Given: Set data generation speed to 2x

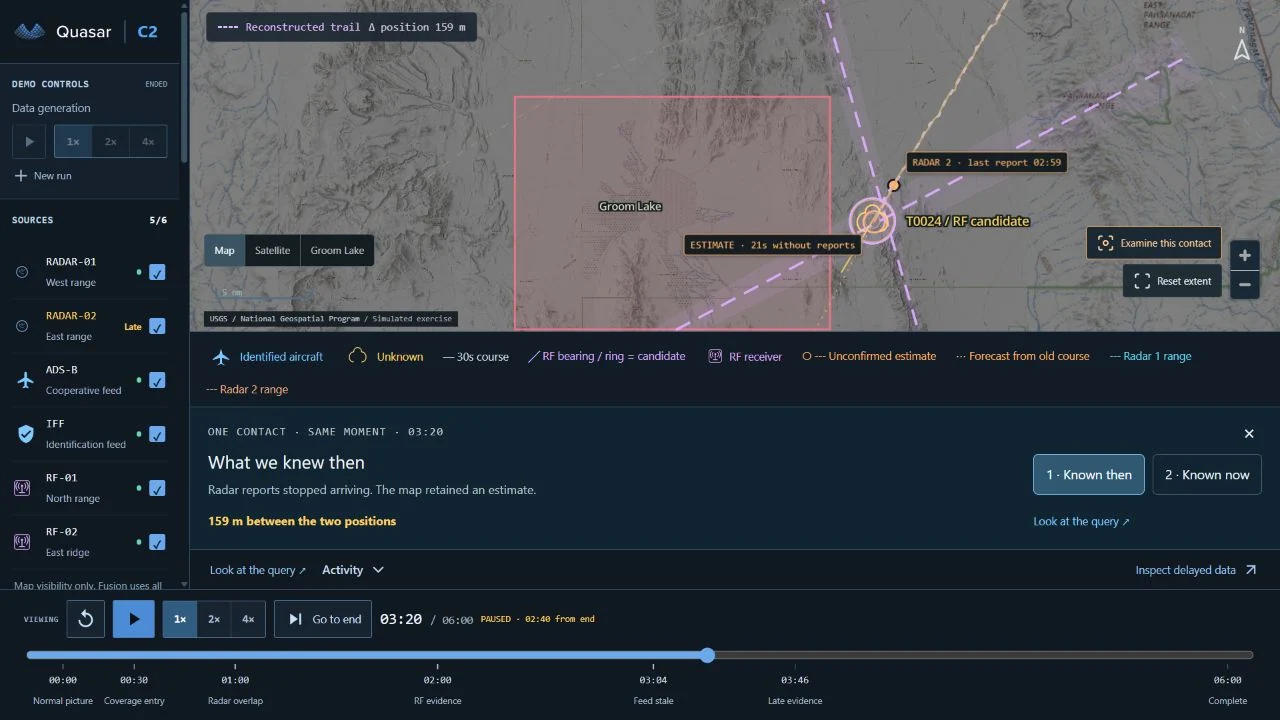Looking at the screenshot, I should 110,141.
